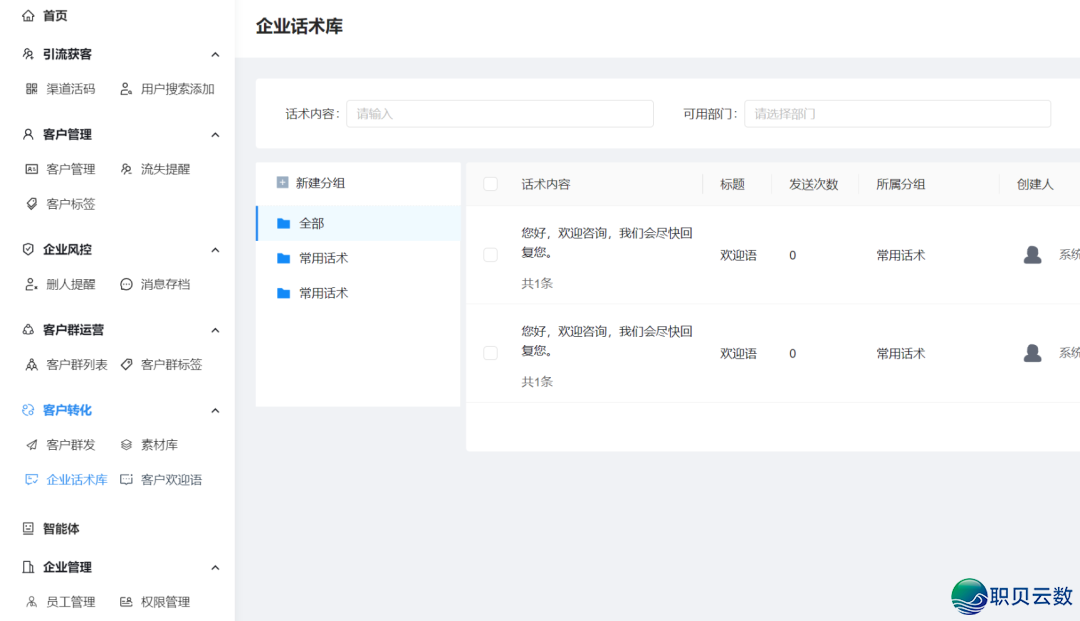Click the 话术内容 search input field
This screenshot has width=1080, height=621.
pos(500,113)
